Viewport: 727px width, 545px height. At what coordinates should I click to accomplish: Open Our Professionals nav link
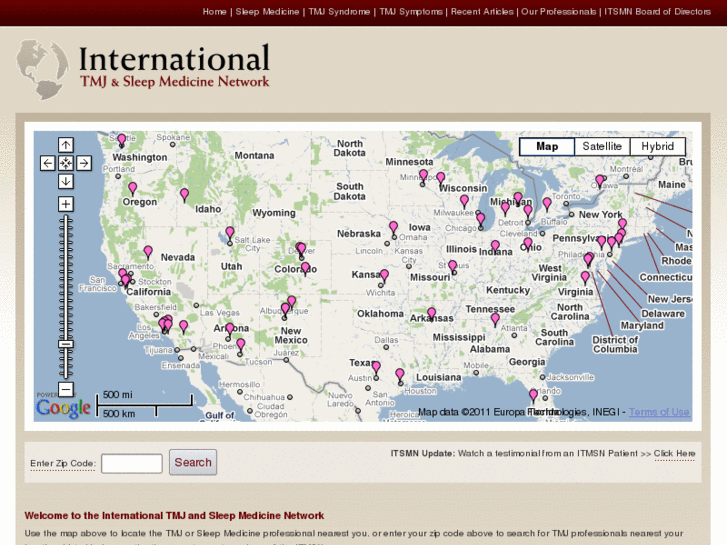click(559, 12)
